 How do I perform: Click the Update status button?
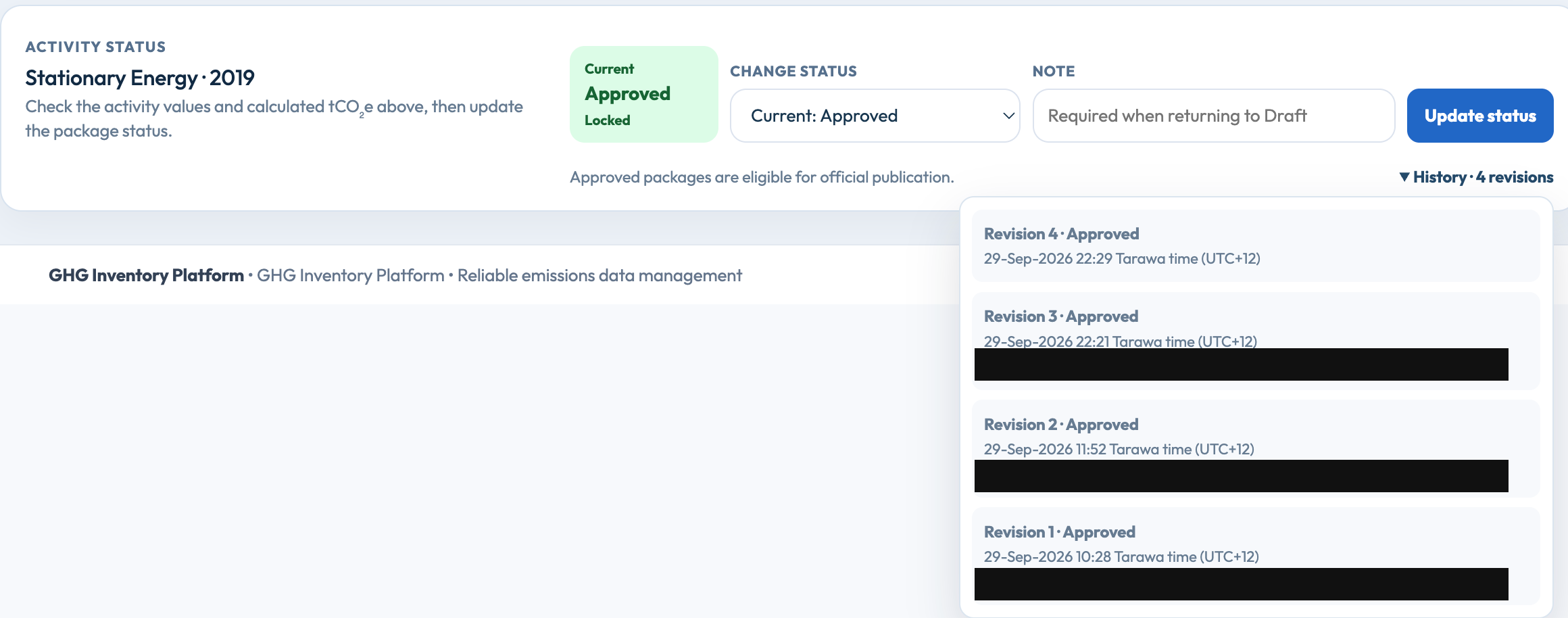point(1480,116)
